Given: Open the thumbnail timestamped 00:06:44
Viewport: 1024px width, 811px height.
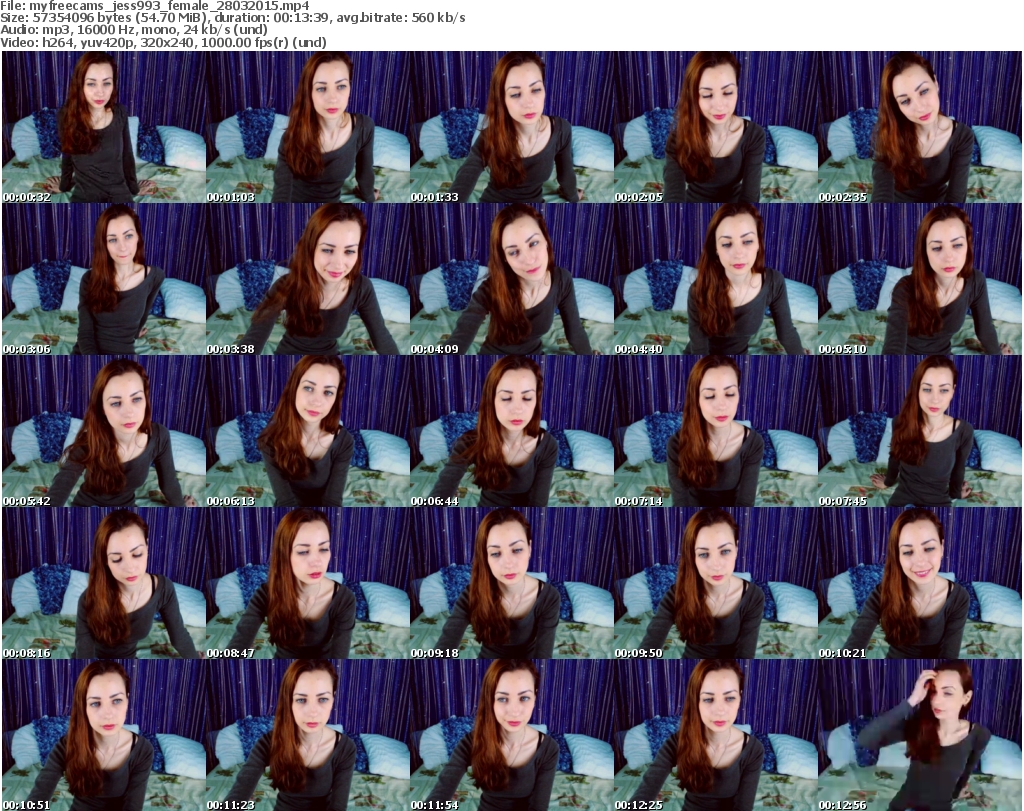Looking at the screenshot, I should click(x=512, y=431).
